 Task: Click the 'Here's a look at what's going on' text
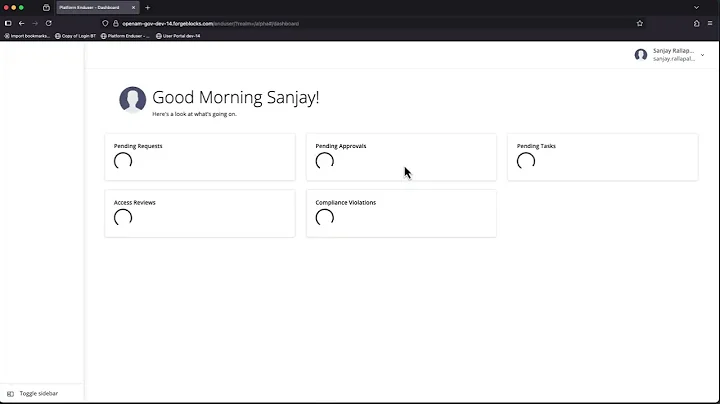pyautogui.click(x=194, y=114)
